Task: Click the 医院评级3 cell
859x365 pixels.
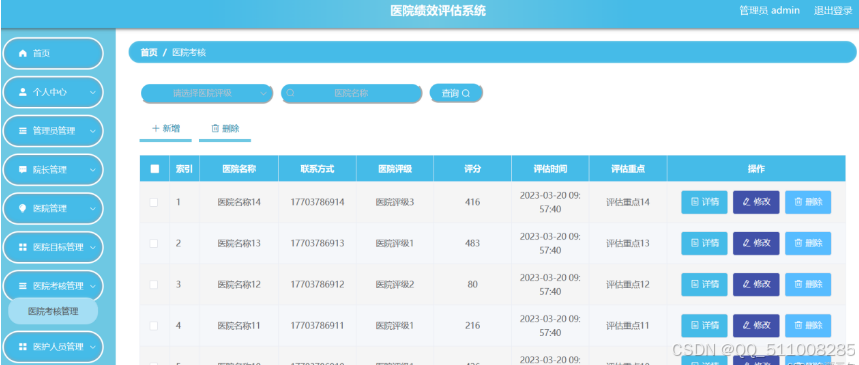Action: point(394,202)
